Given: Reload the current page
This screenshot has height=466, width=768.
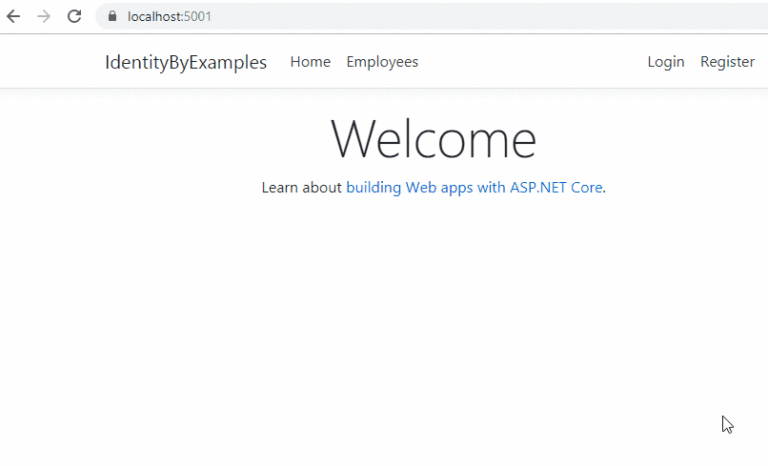Looking at the screenshot, I should 74,16.
